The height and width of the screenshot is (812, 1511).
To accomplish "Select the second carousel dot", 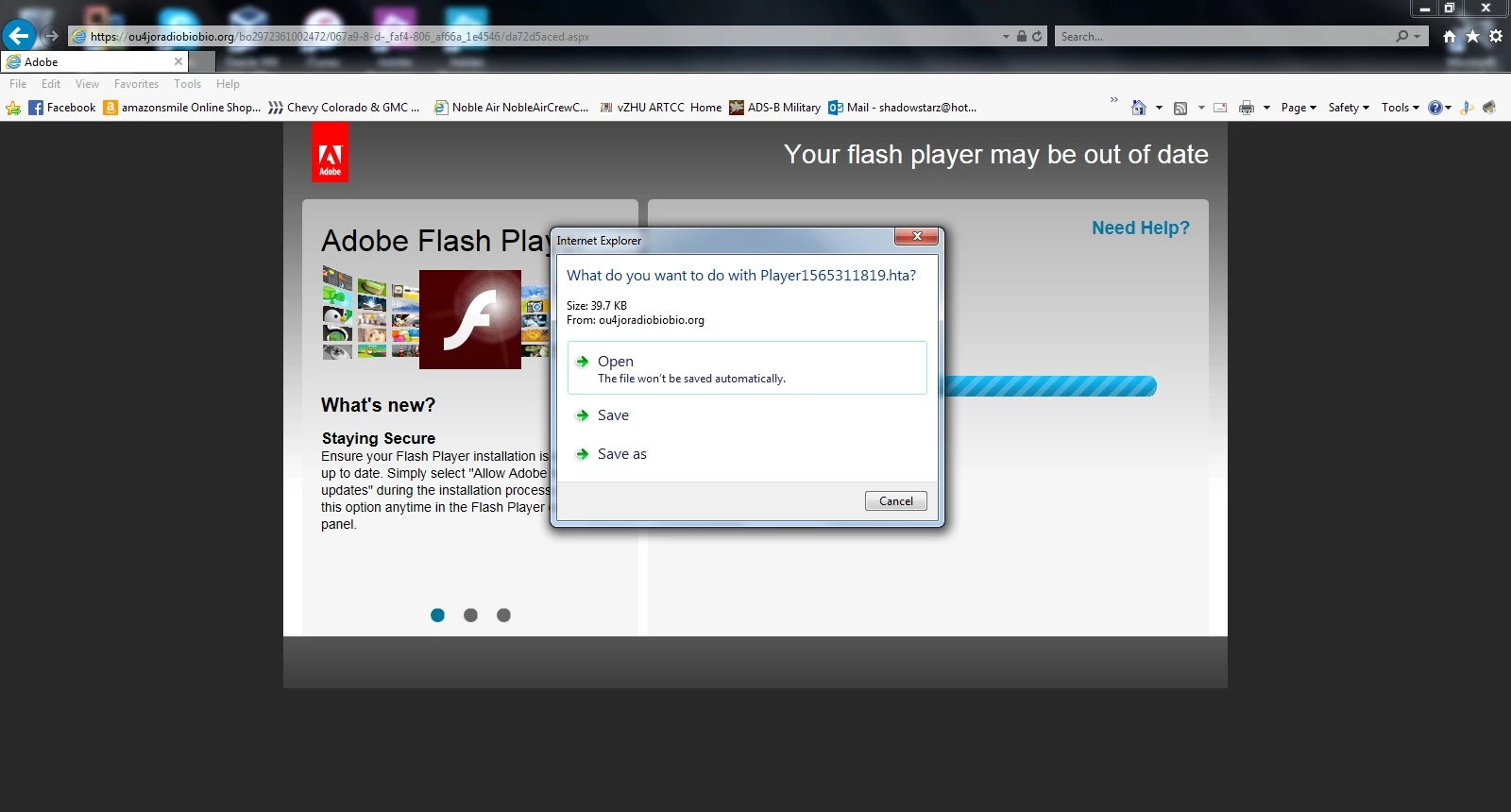I will click(470, 616).
